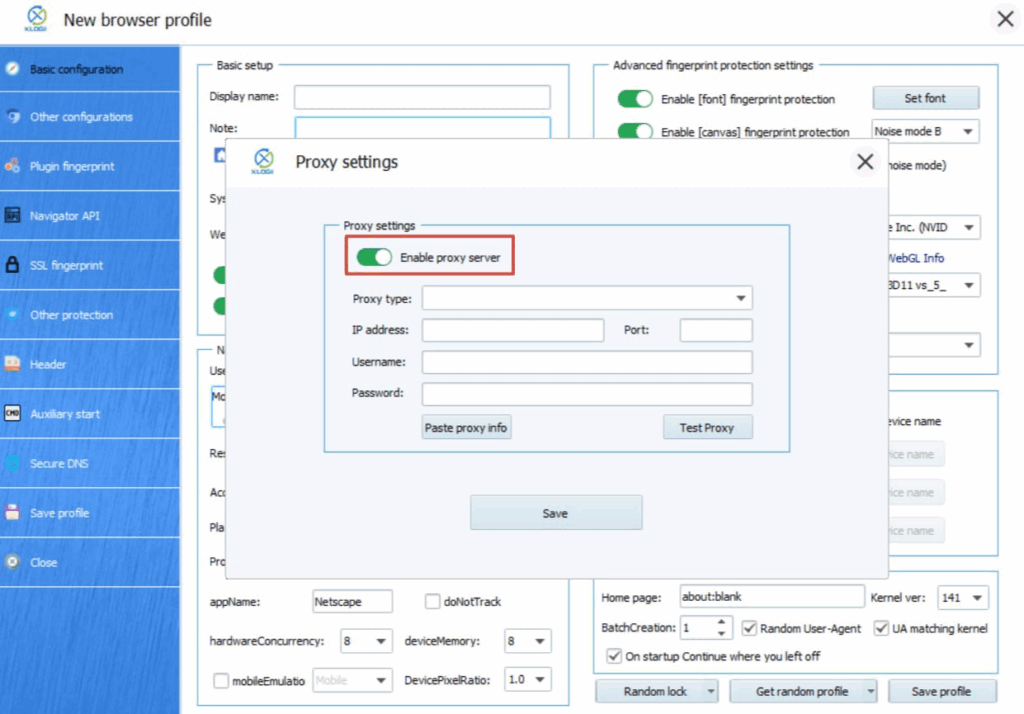Viewport: 1024px width, 714px height.
Task: Click the SSL fingerprint padlock icon
Action: [x=12, y=265]
